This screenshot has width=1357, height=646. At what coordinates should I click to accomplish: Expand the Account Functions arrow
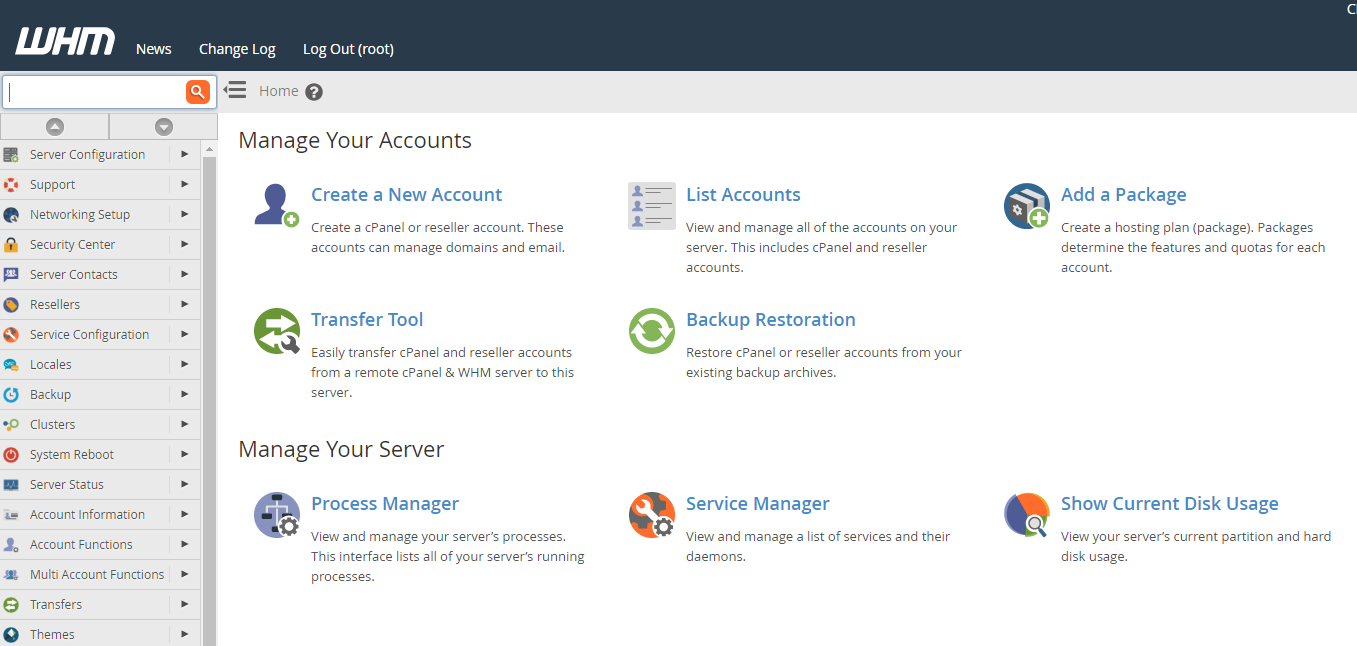[185, 544]
